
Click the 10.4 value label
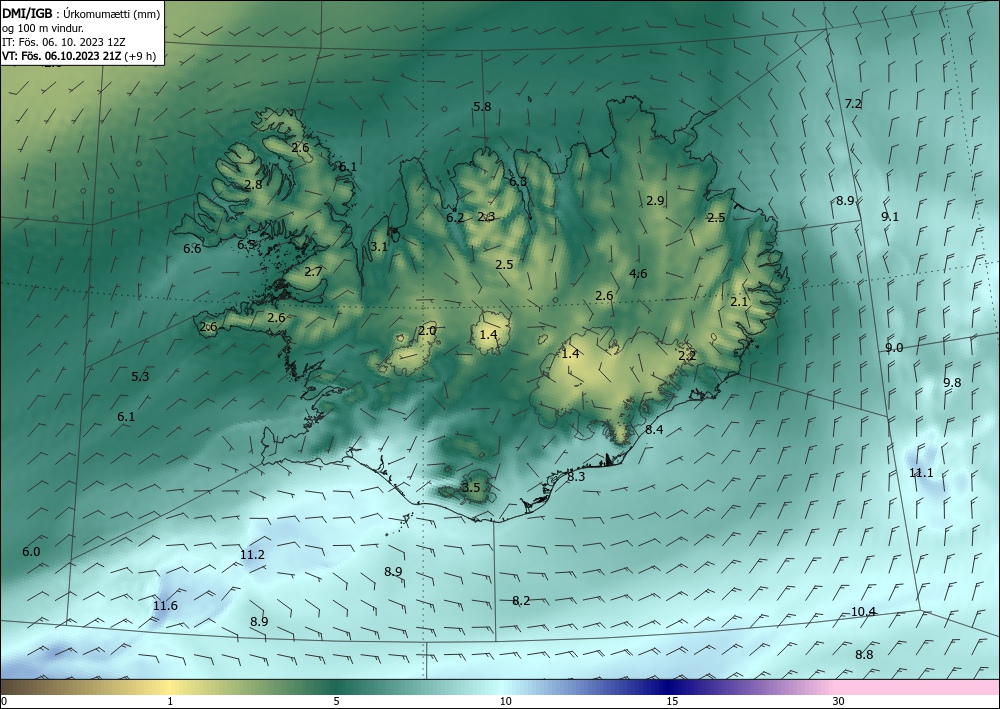tap(863, 612)
